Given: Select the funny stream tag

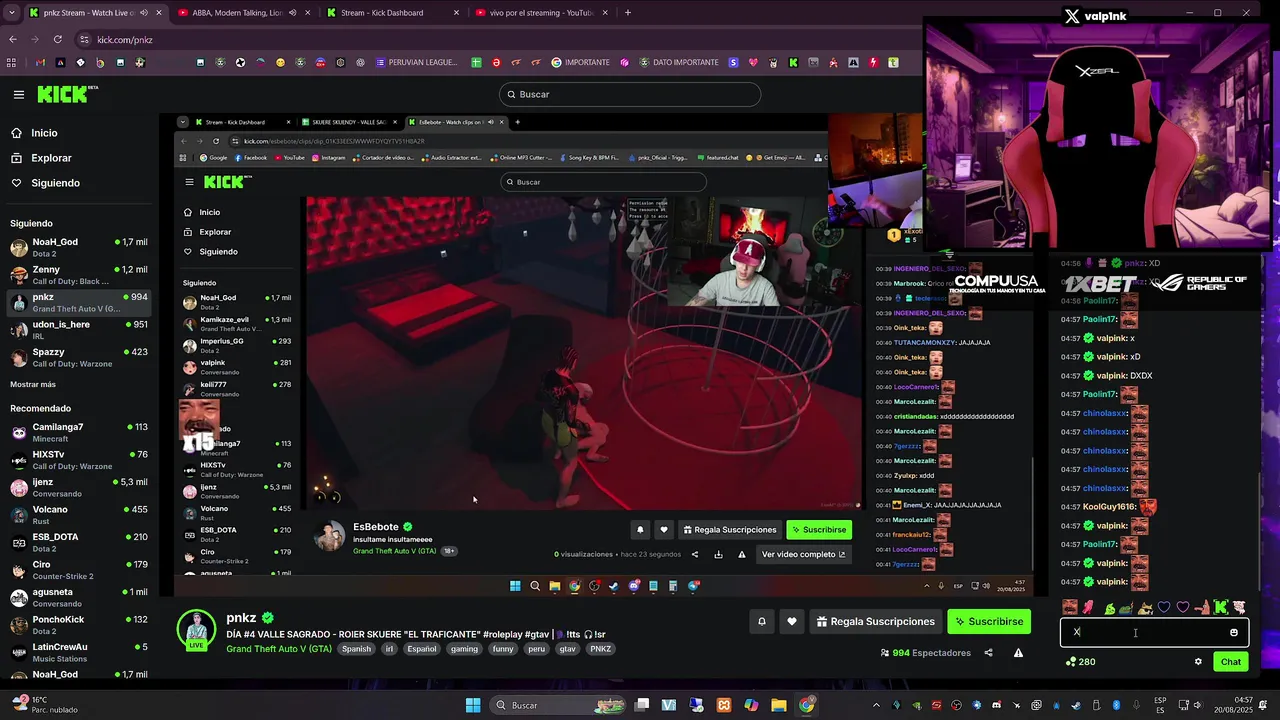Looking at the screenshot, I should [503, 649].
